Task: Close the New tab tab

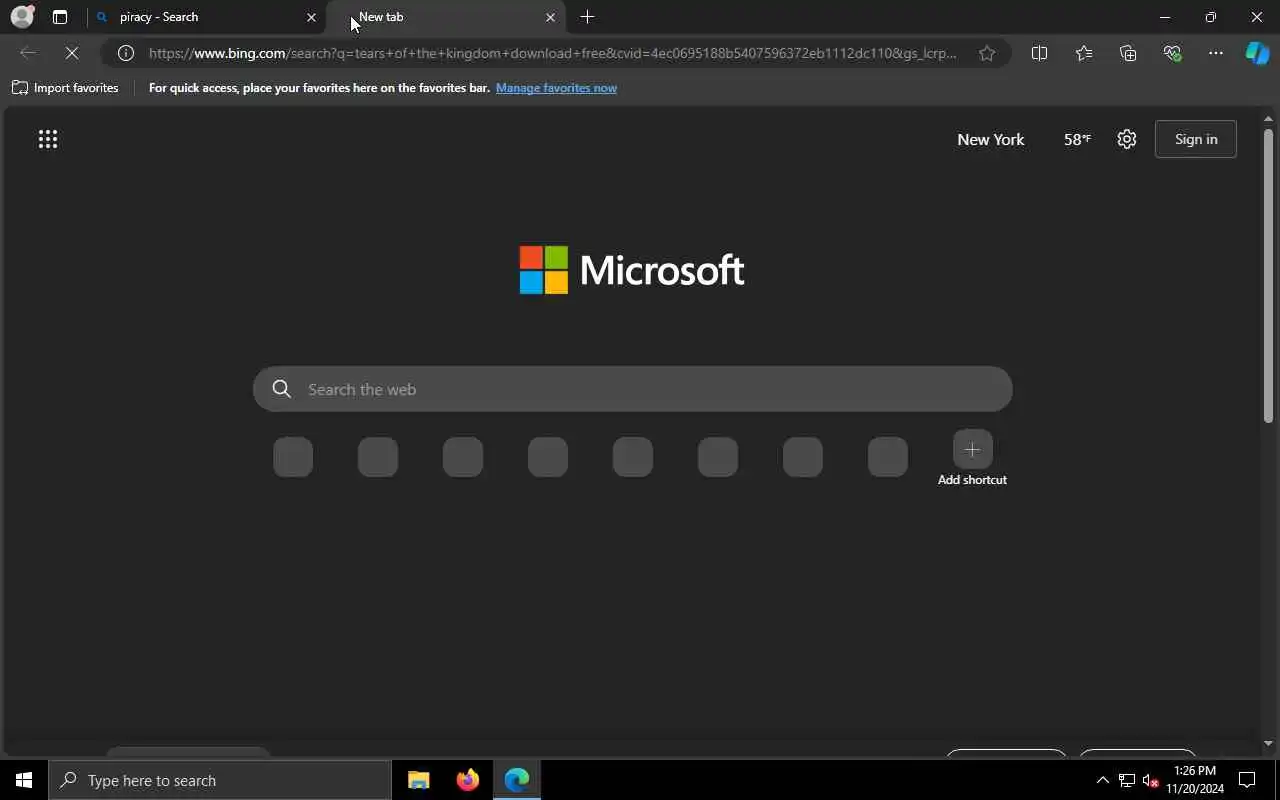Action: [550, 17]
